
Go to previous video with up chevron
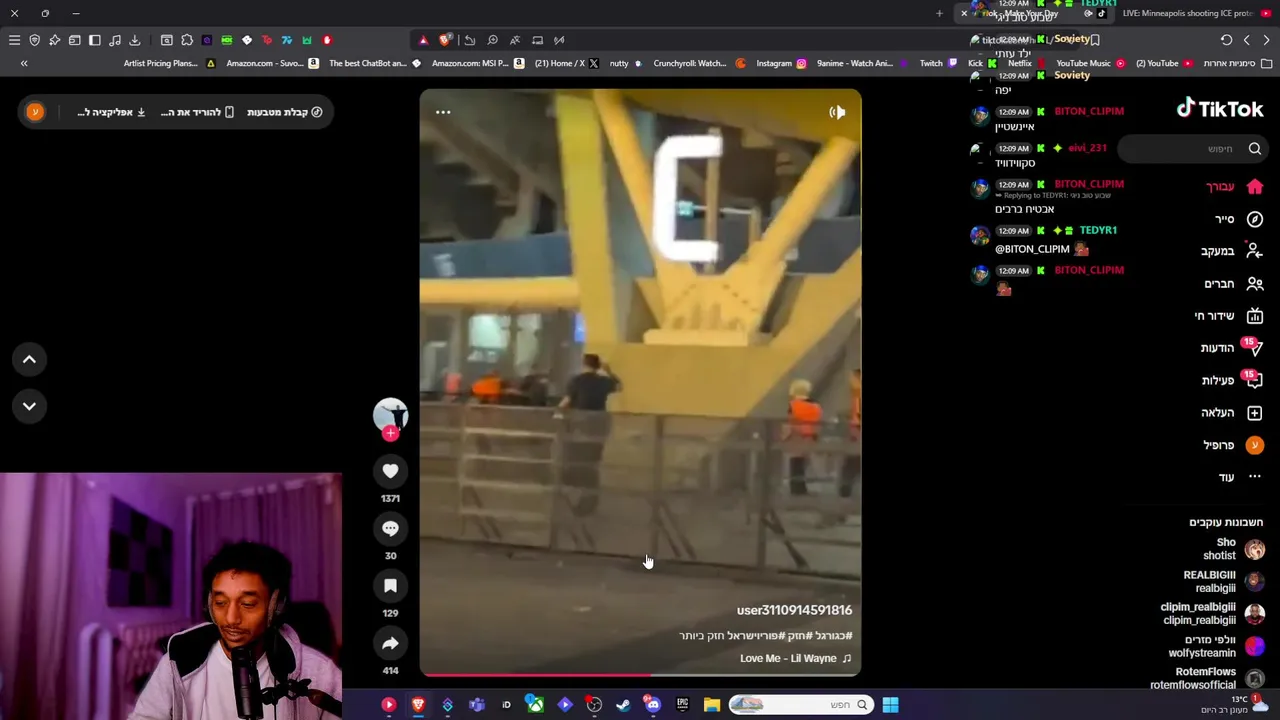pyautogui.click(x=29, y=359)
